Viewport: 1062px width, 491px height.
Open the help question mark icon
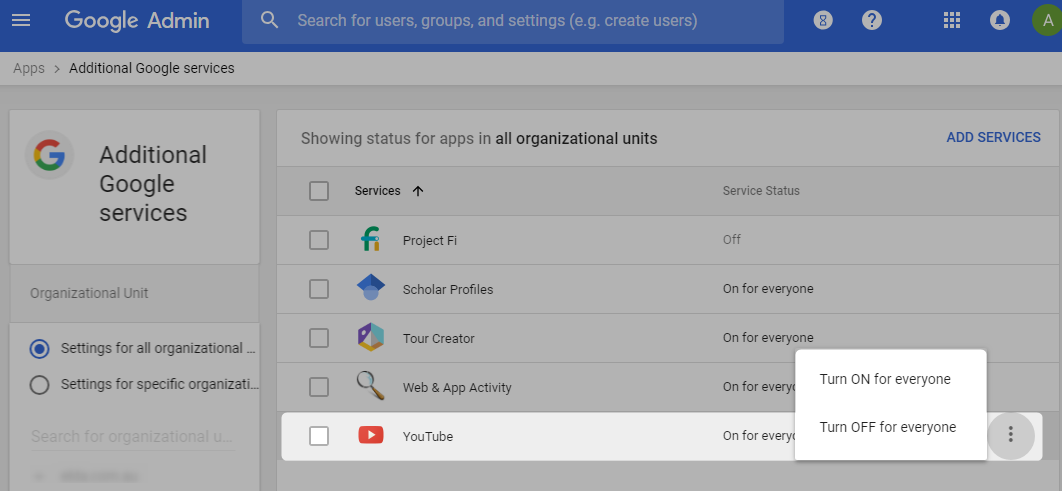click(x=872, y=20)
